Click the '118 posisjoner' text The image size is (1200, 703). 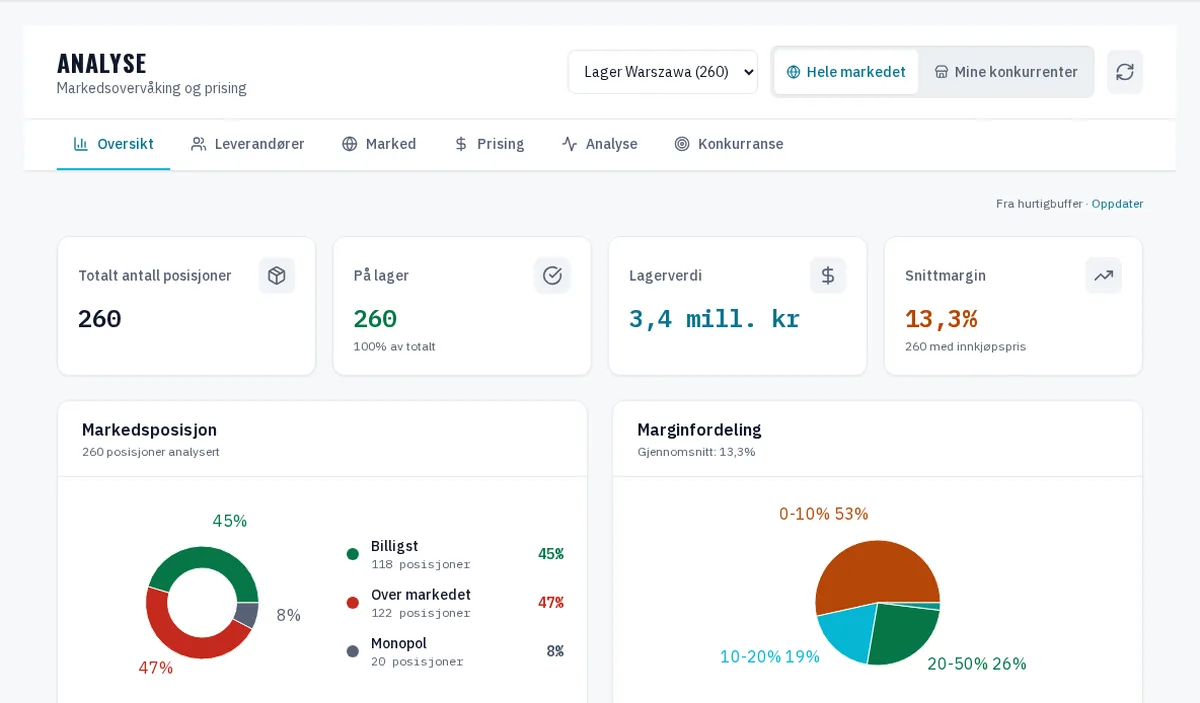(x=421, y=565)
